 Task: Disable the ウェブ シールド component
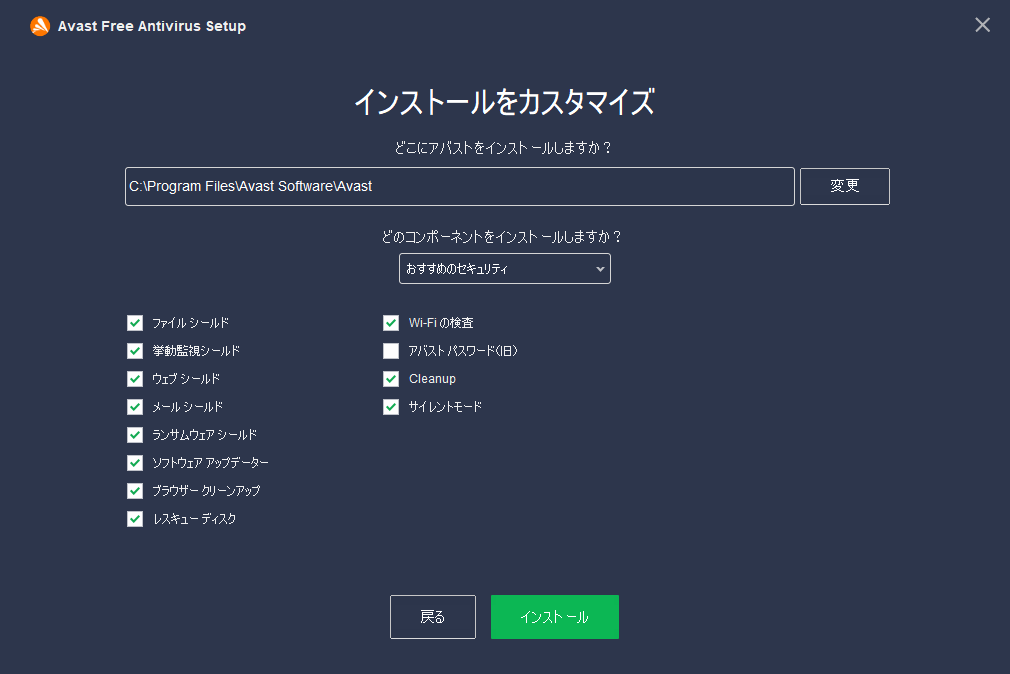click(135, 379)
